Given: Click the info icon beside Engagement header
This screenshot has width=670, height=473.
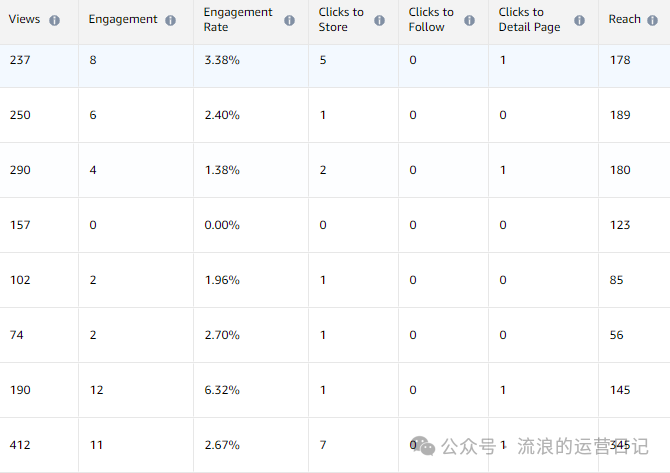Looking at the screenshot, I should point(171,20).
